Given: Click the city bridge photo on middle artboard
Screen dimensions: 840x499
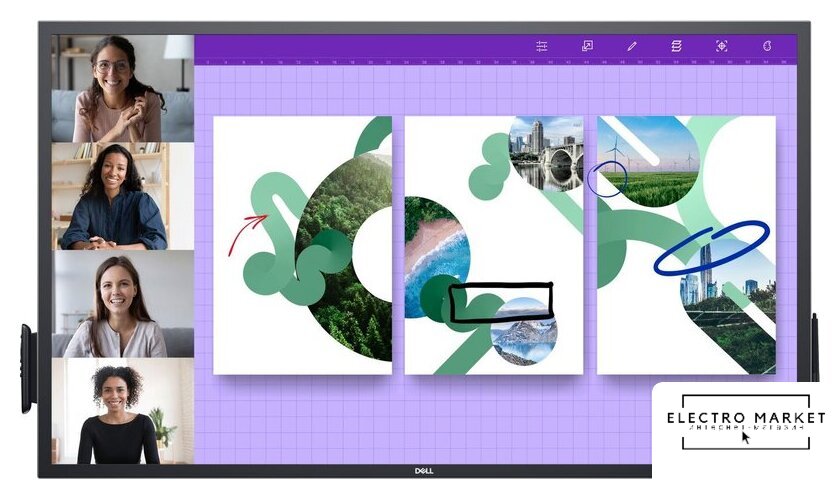Looking at the screenshot, I should (x=546, y=153).
